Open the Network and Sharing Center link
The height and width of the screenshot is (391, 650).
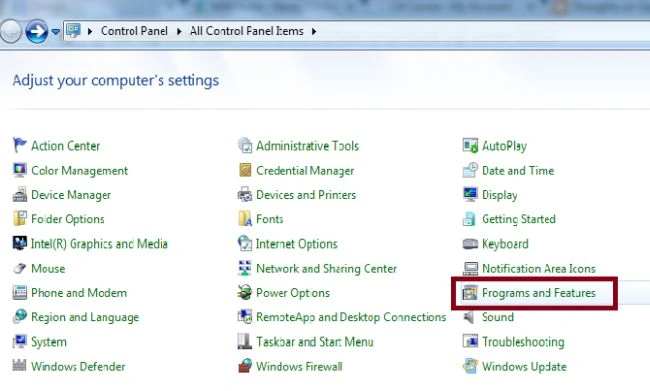326,269
